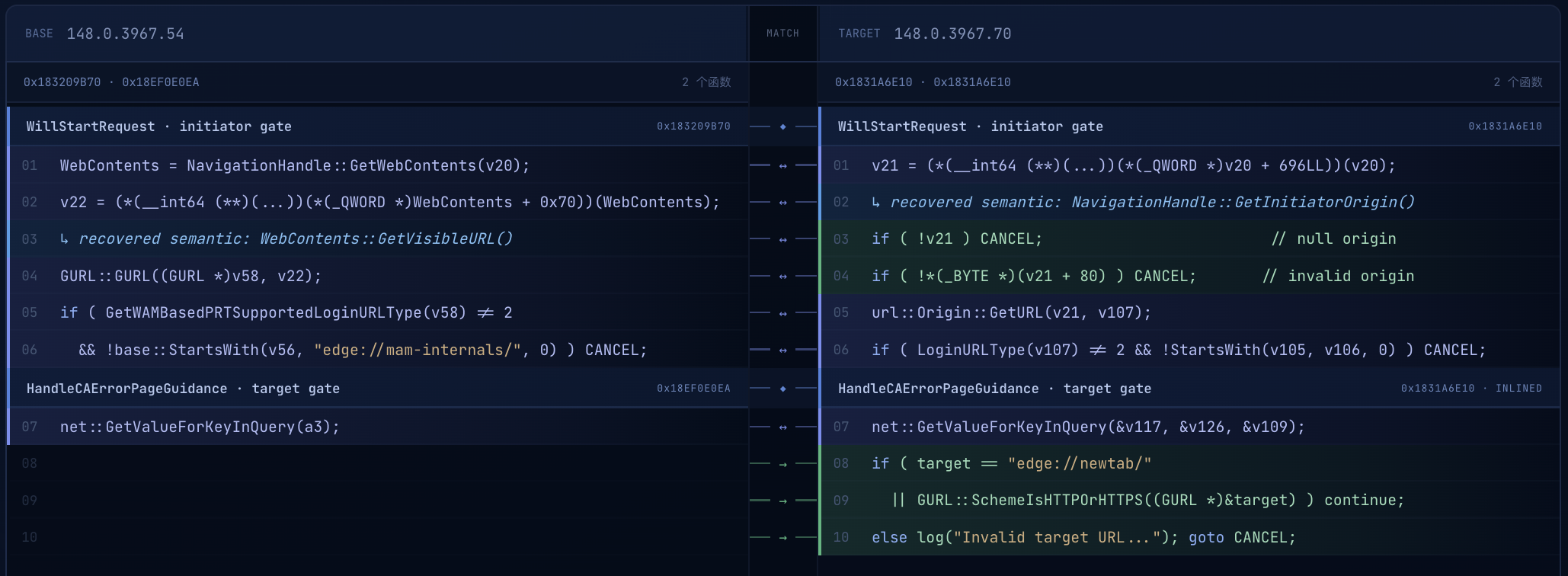Select target line GetValueForKeyInQuery(&v117, &v126, &v109)

(1190, 427)
